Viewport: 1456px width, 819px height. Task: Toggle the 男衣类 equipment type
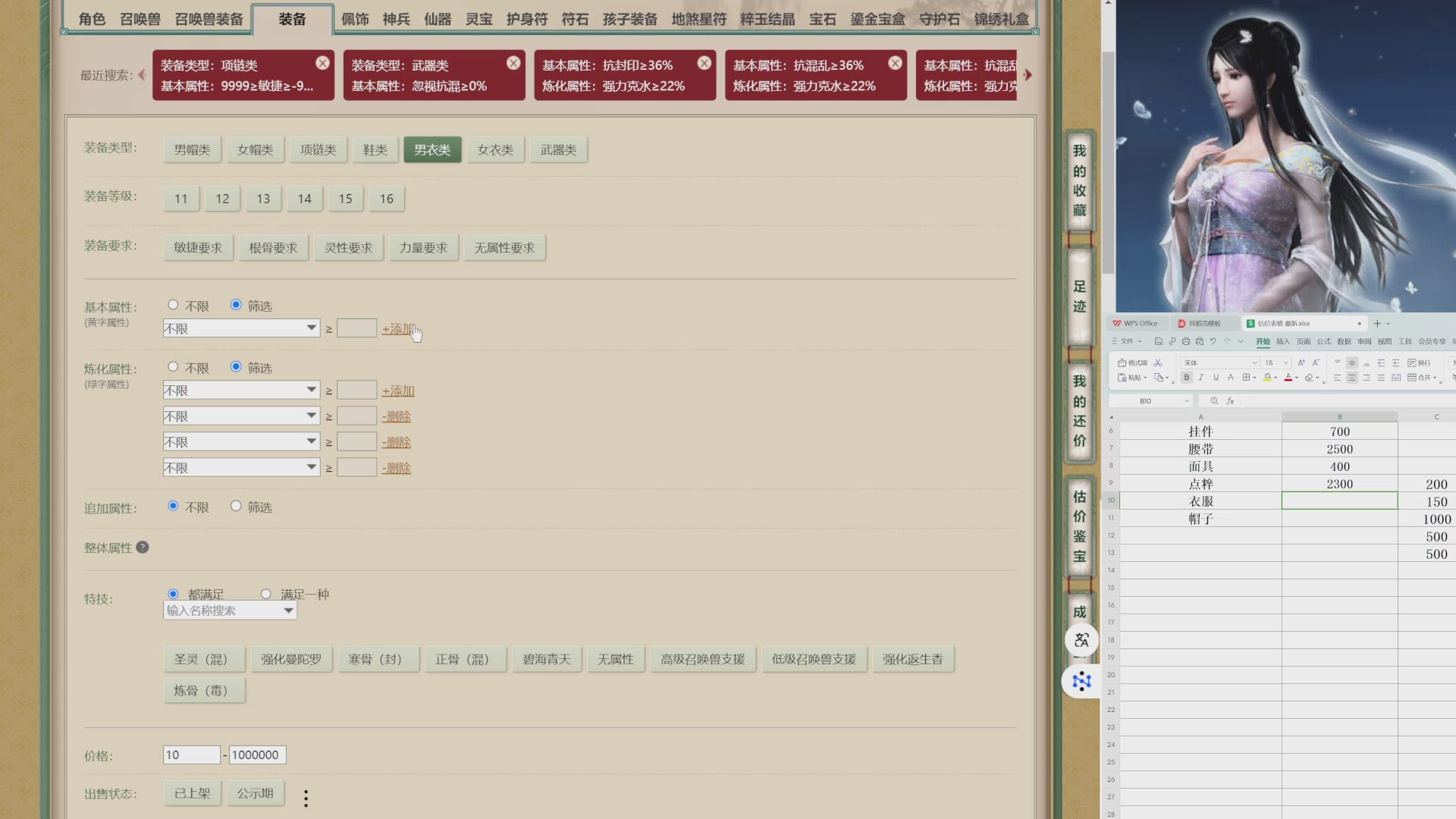pos(432,149)
